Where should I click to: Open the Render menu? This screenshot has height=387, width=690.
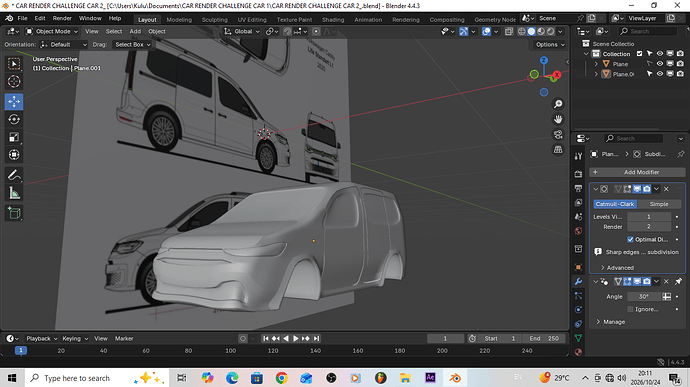[x=62, y=18]
